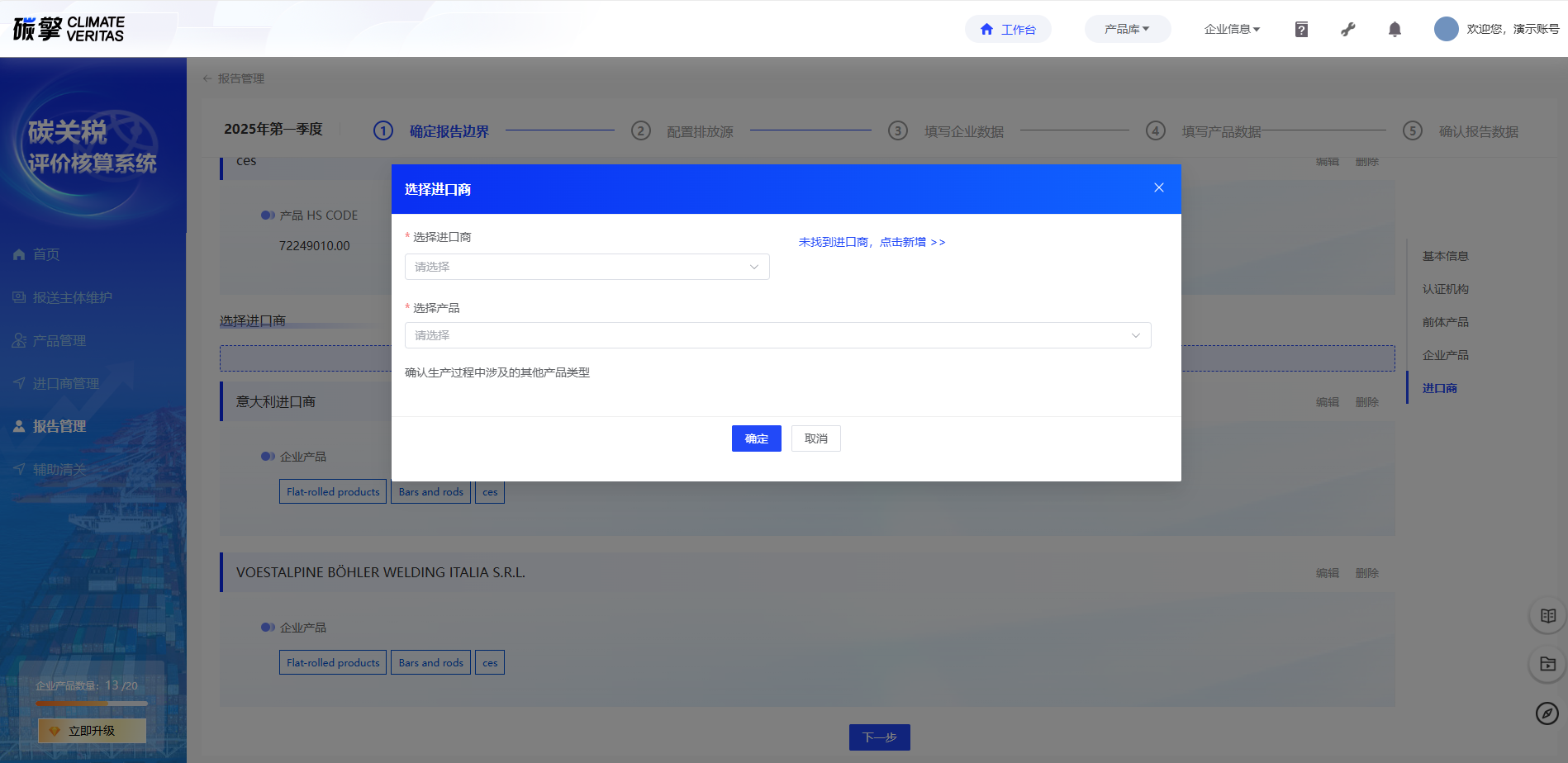Expand the 选择产品 dropdown

[x=777, y=335]
